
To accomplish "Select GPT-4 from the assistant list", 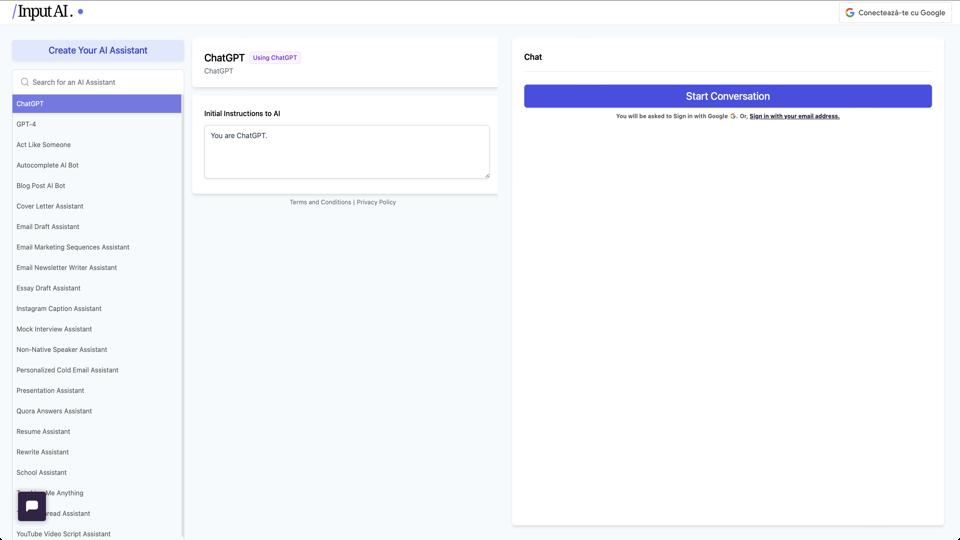I will point(27,124).
